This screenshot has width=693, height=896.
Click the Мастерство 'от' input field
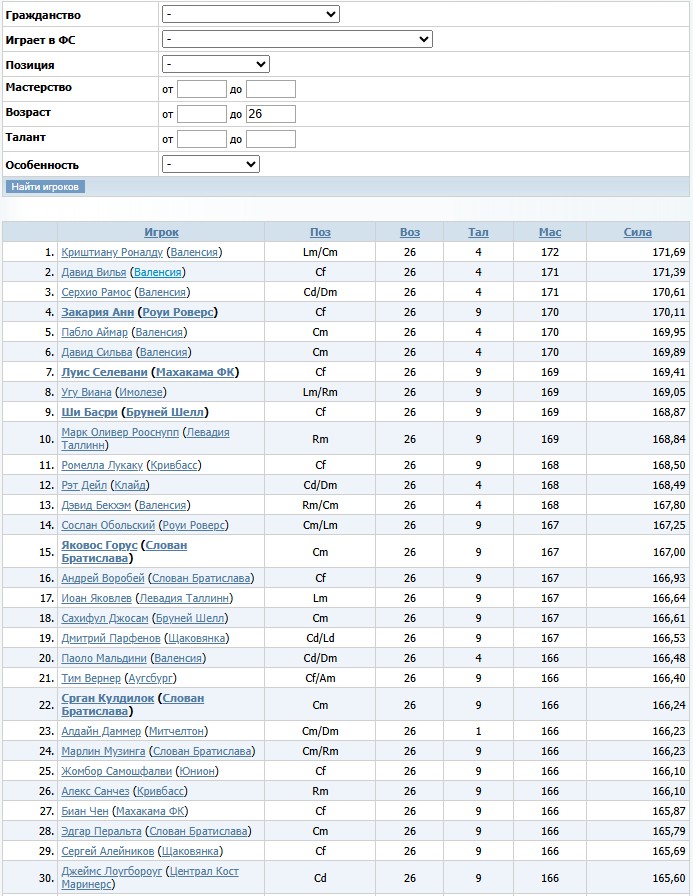click(x=202, y=89)
